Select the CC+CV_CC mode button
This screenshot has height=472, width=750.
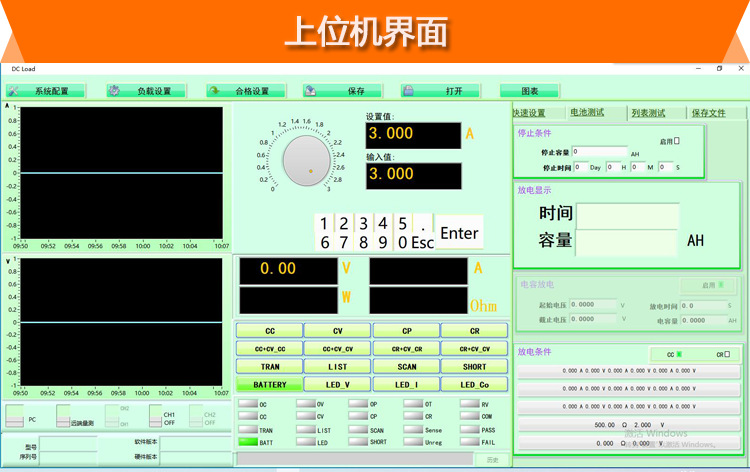click(x=270, y=349)
